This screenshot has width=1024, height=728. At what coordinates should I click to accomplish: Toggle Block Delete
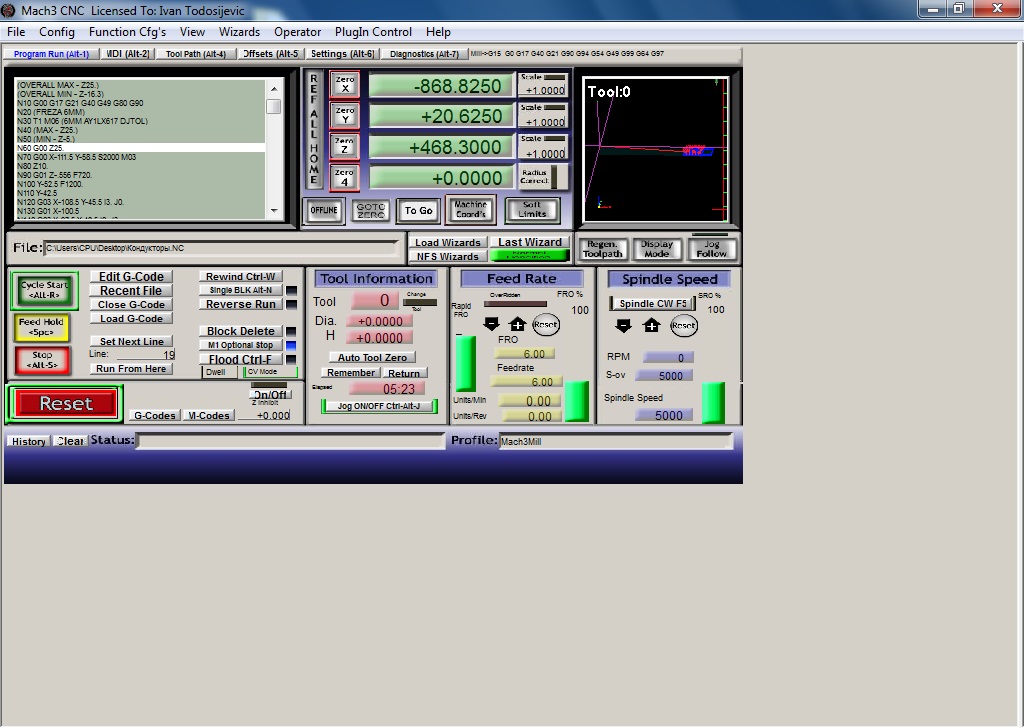point(240,331)
